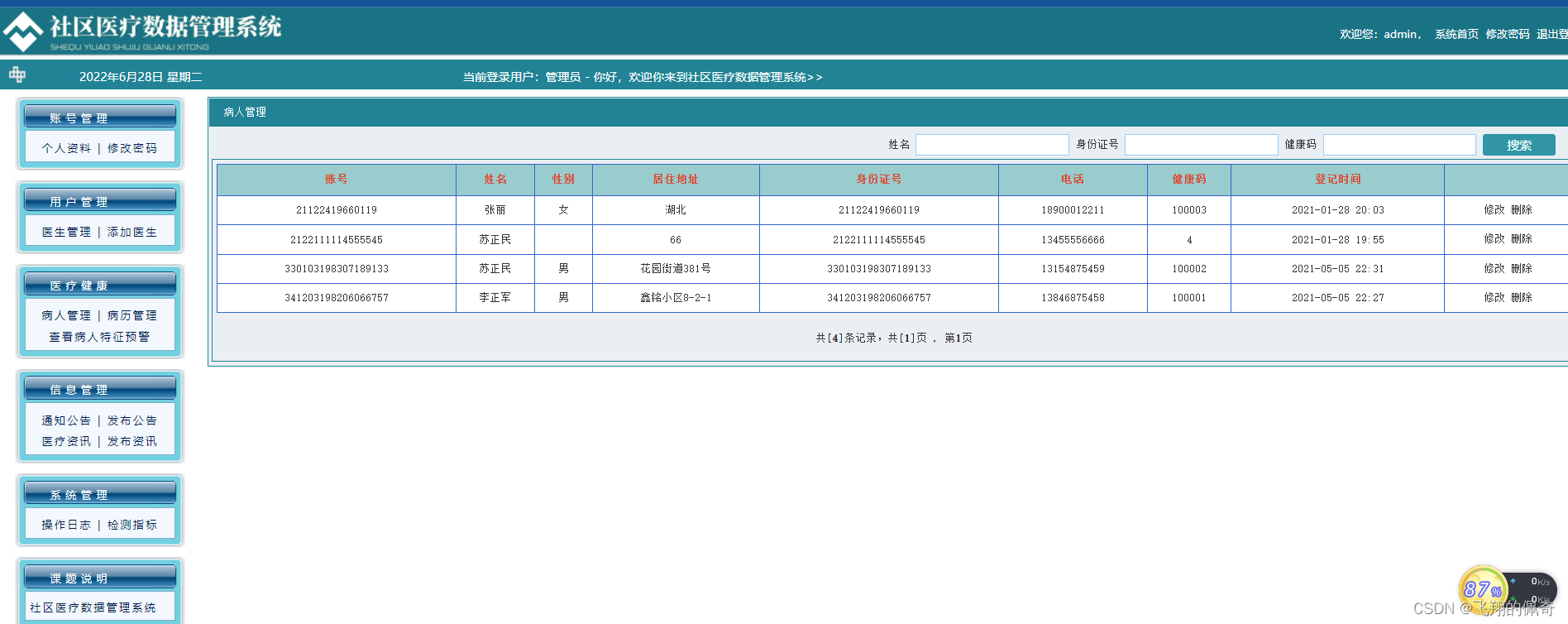
Task: Open 发布公告 in sidebar
Action: click(132, 420)
